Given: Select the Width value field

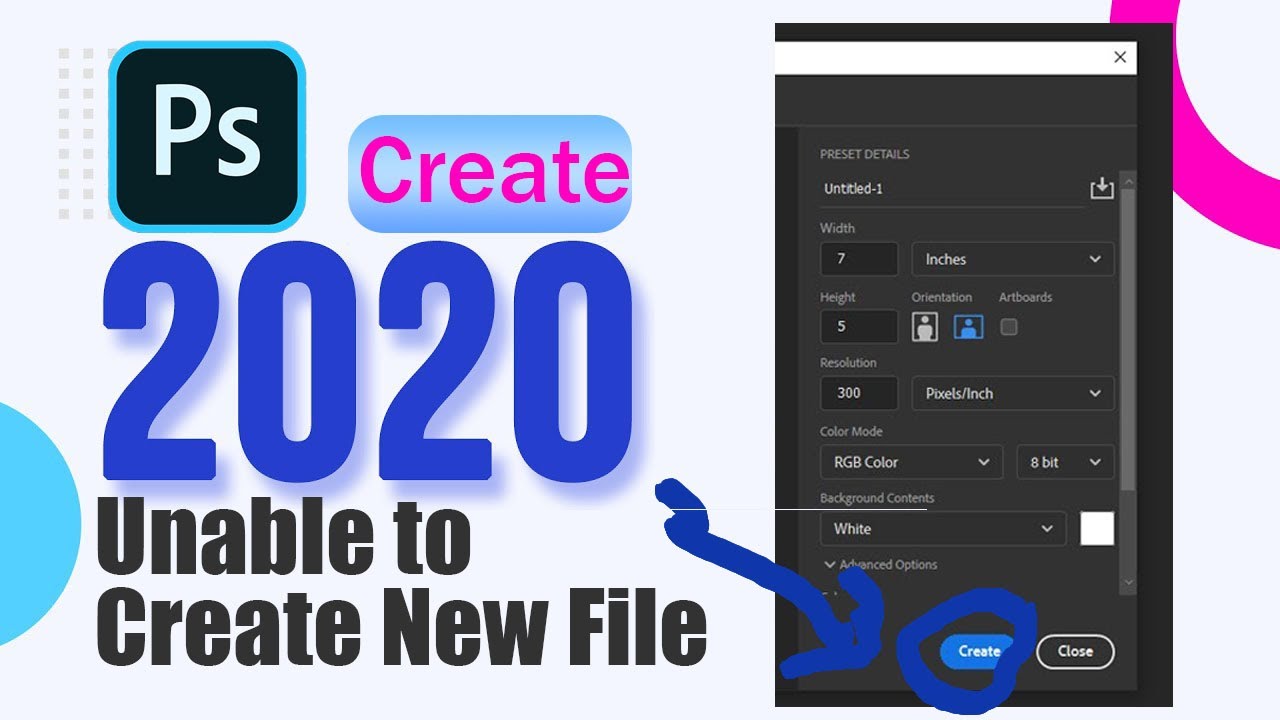Looking at the screenshot, I should [x=858, y=259].
